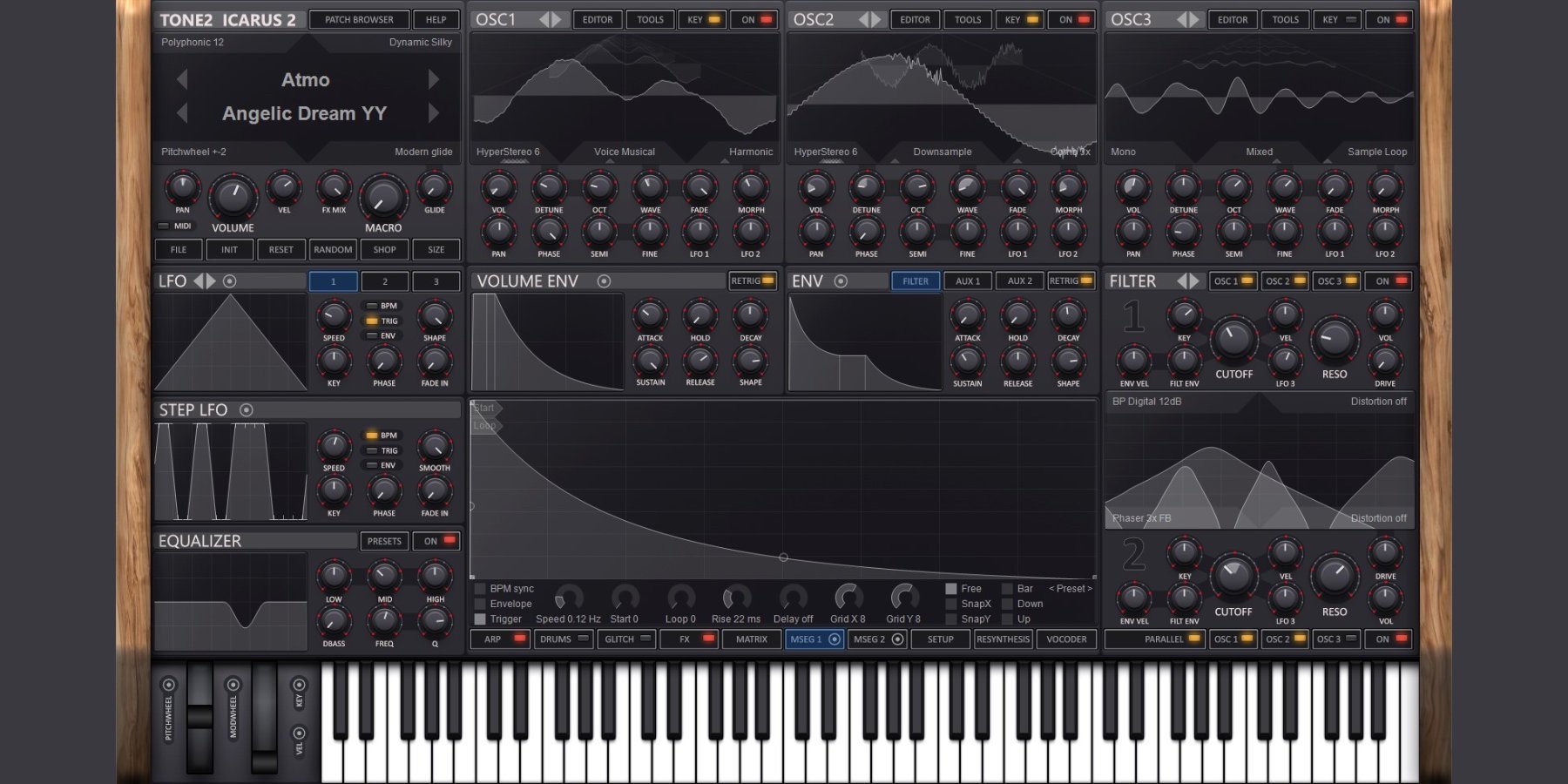Click the HELP button
The height and width of the screenshot is (784, 1568).
(436, 19)
